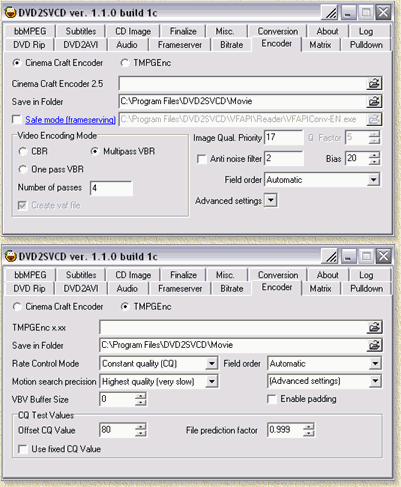Browse for Cinema Craft Encoder 2.5 executable
This screenshot has height=487, width=401.
coord(374,83)
